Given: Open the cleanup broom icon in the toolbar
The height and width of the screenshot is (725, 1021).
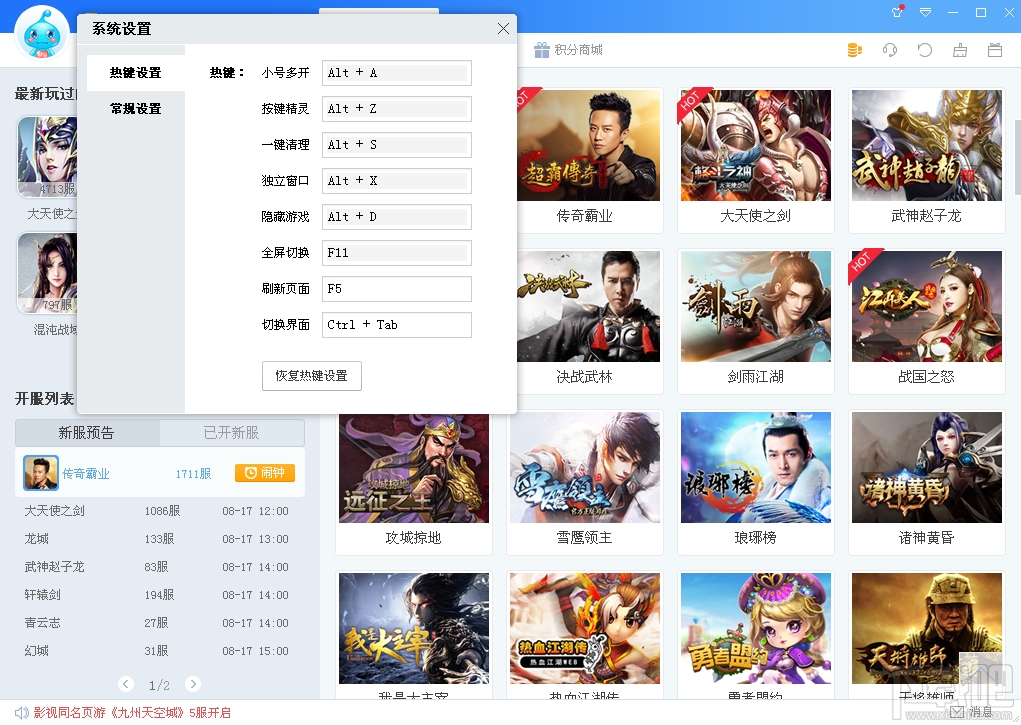Looking at the screenshot, I should pos(960,49).
